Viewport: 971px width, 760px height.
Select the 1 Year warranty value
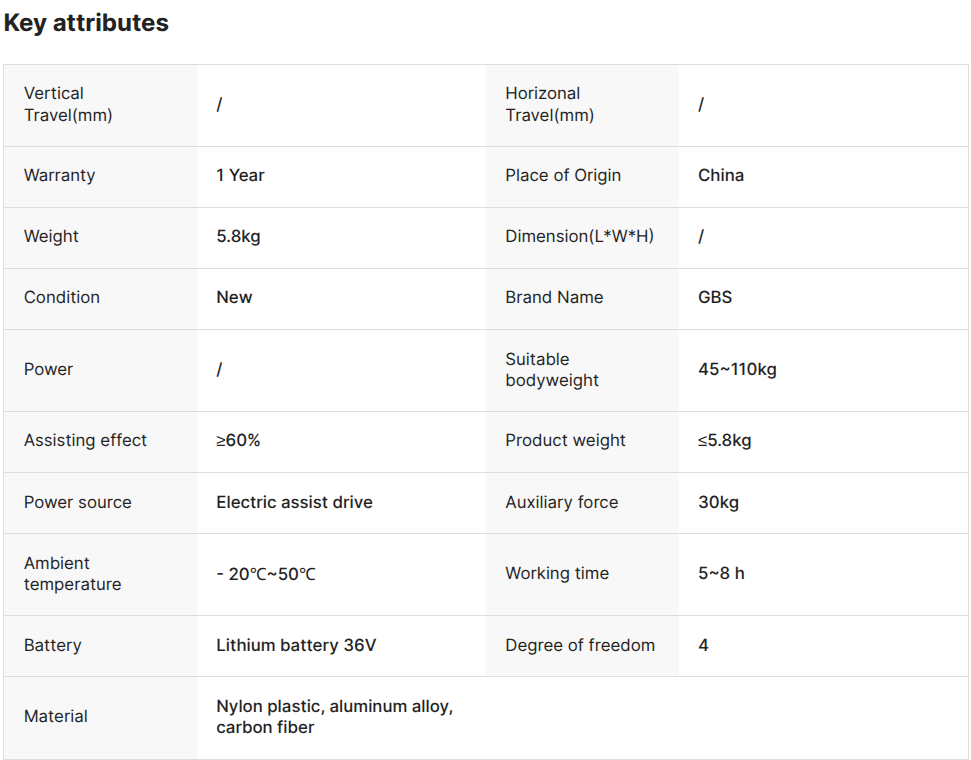(x=240, y=175)
